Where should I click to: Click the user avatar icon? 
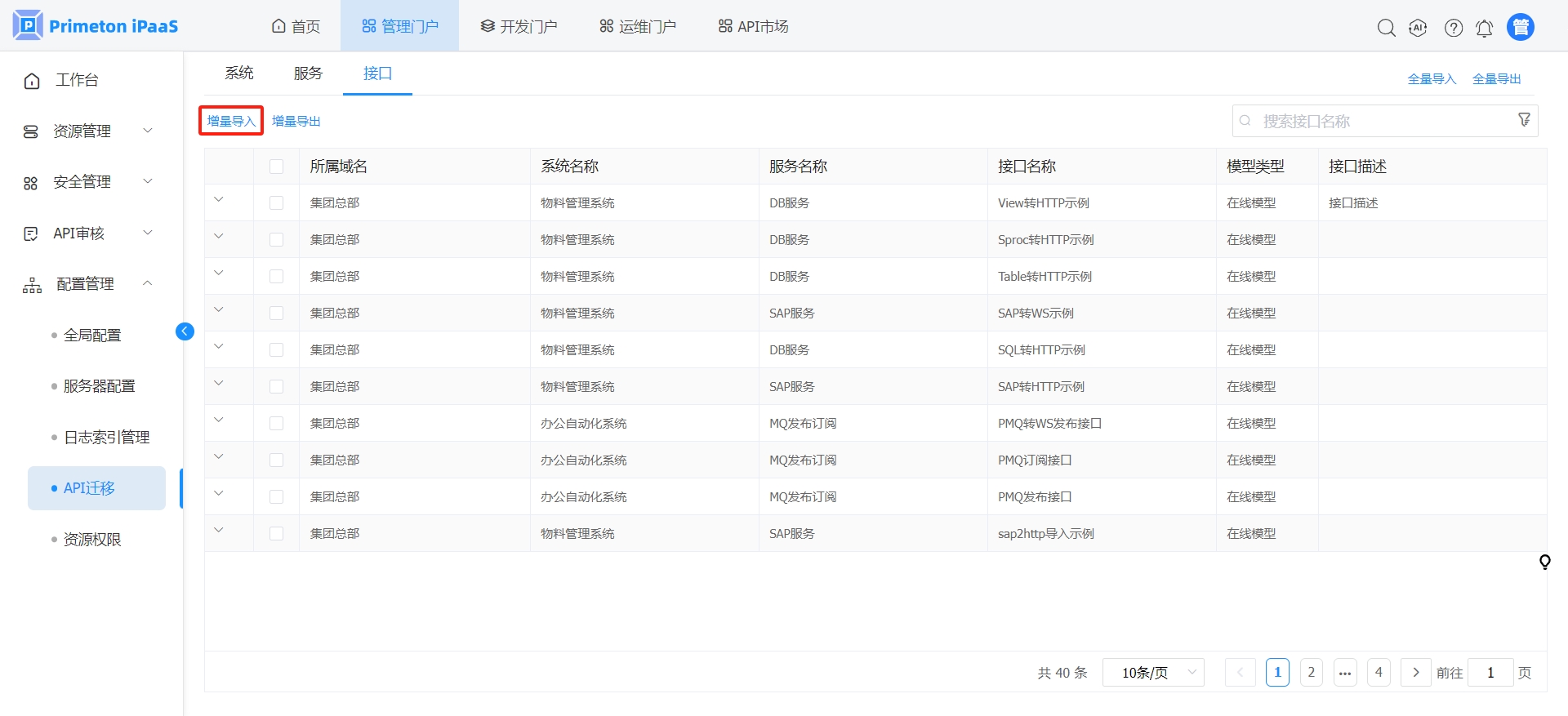(x=1520, y=27)
